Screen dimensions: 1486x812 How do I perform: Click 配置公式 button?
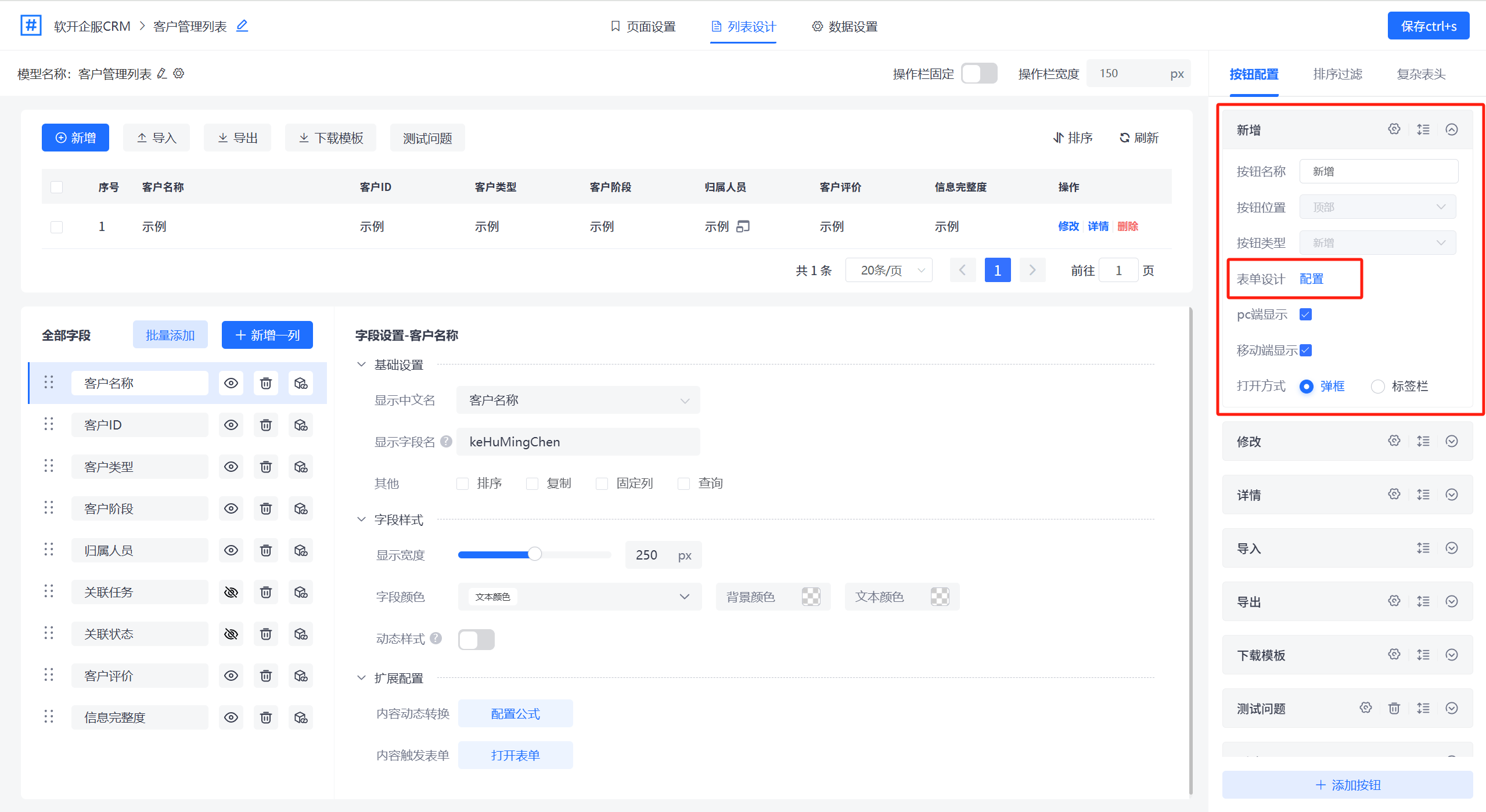[x=516, y=713]
